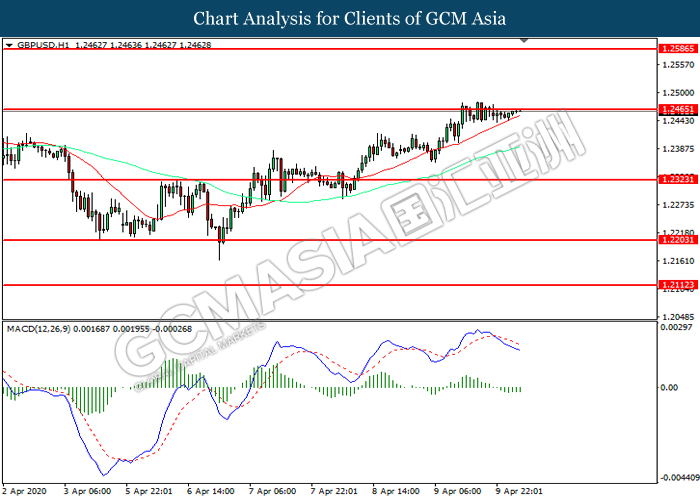Select the 1.24651 red price label
The height and width of the screenshot is (500, 700).
pyautogui.click(x=678, y=109)
